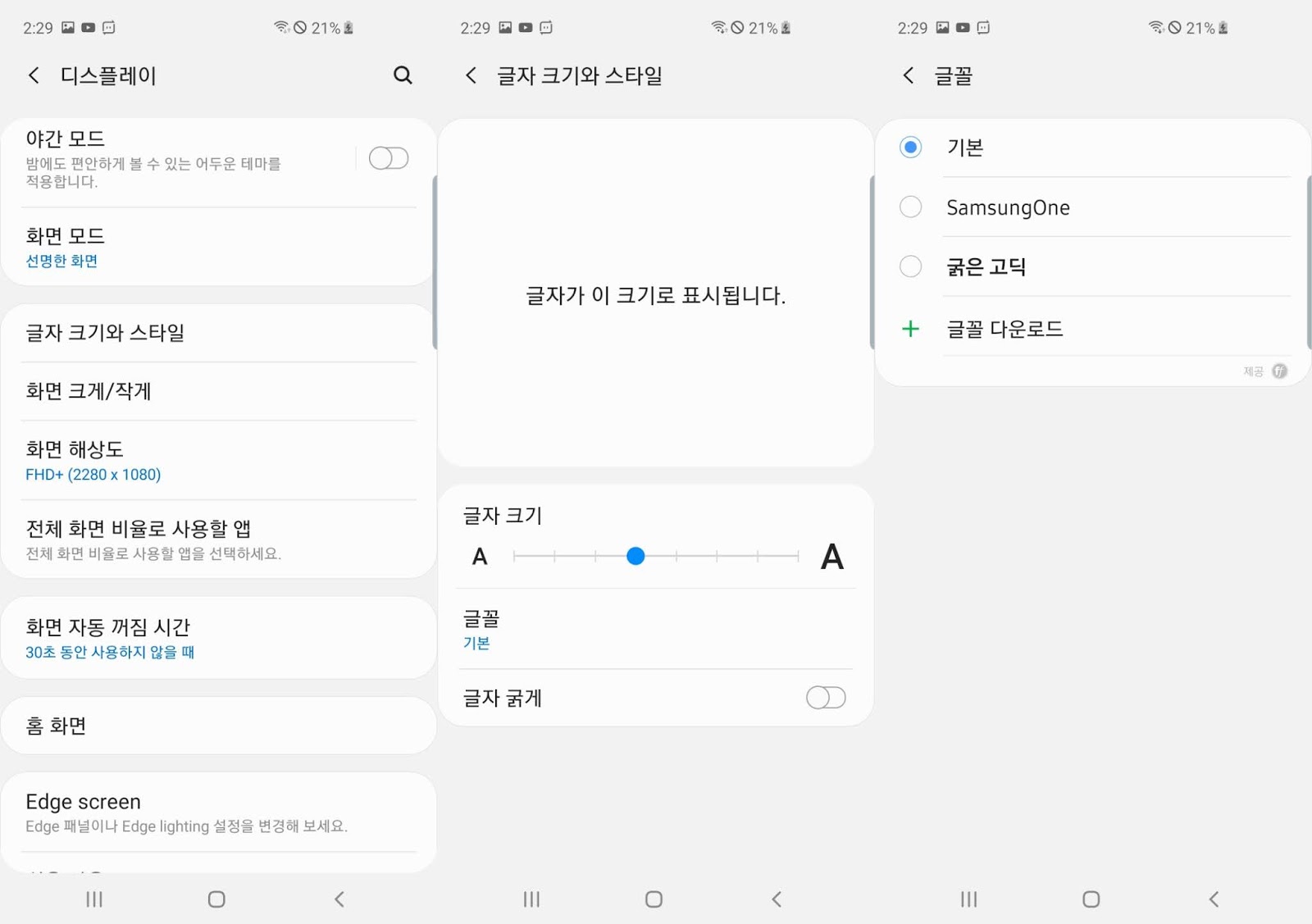The width and height of the screenshot is (1312, 924).
Task: Tap the search icon in 디스플레이 header
Action: (x=403, y=75)
